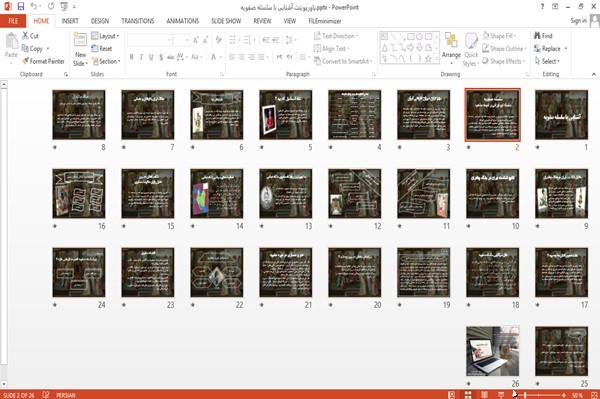
Task: Toggle Bold formatting
Action: [x=132, y=57]
